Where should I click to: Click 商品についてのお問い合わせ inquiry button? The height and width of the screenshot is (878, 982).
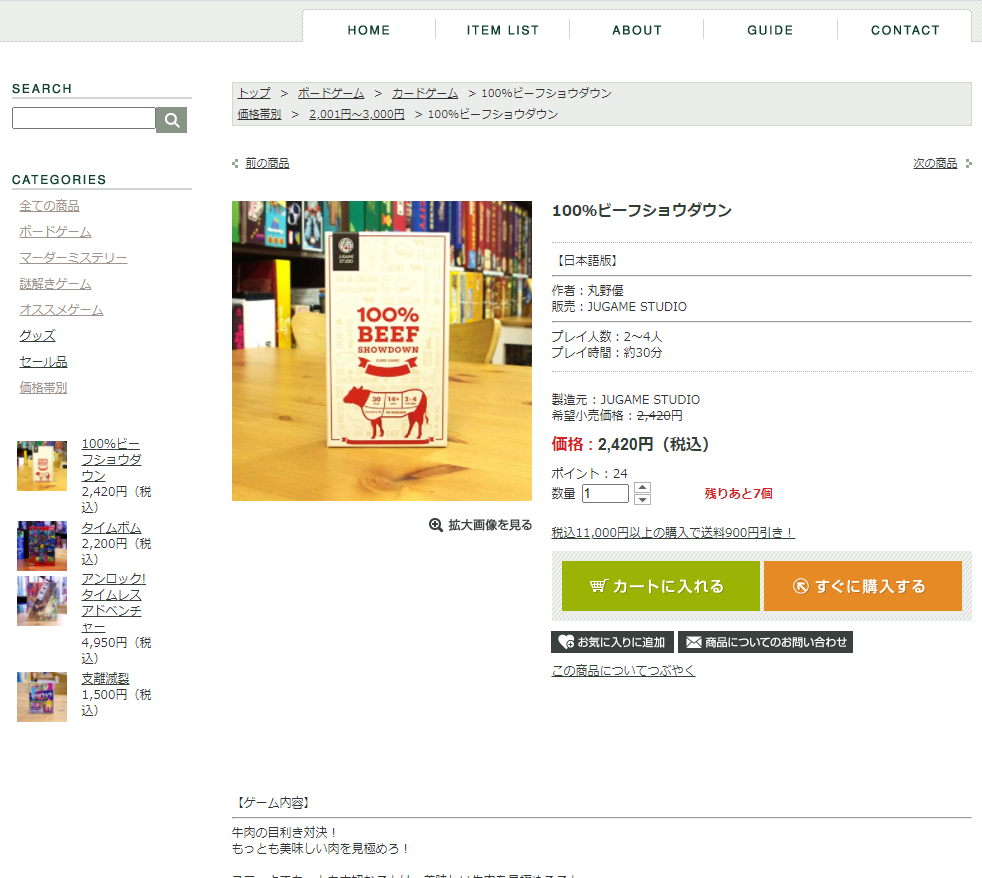(x=765, y=642)
